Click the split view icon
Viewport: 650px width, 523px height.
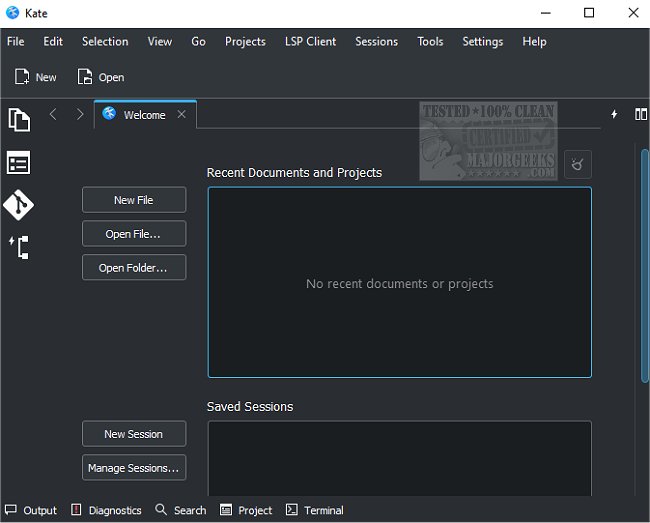tap(641, 115)
